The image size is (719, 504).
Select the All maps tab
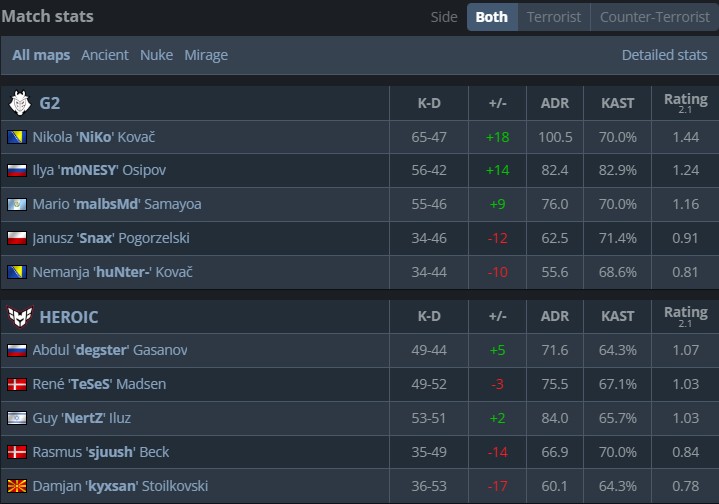tap(41, 55)
